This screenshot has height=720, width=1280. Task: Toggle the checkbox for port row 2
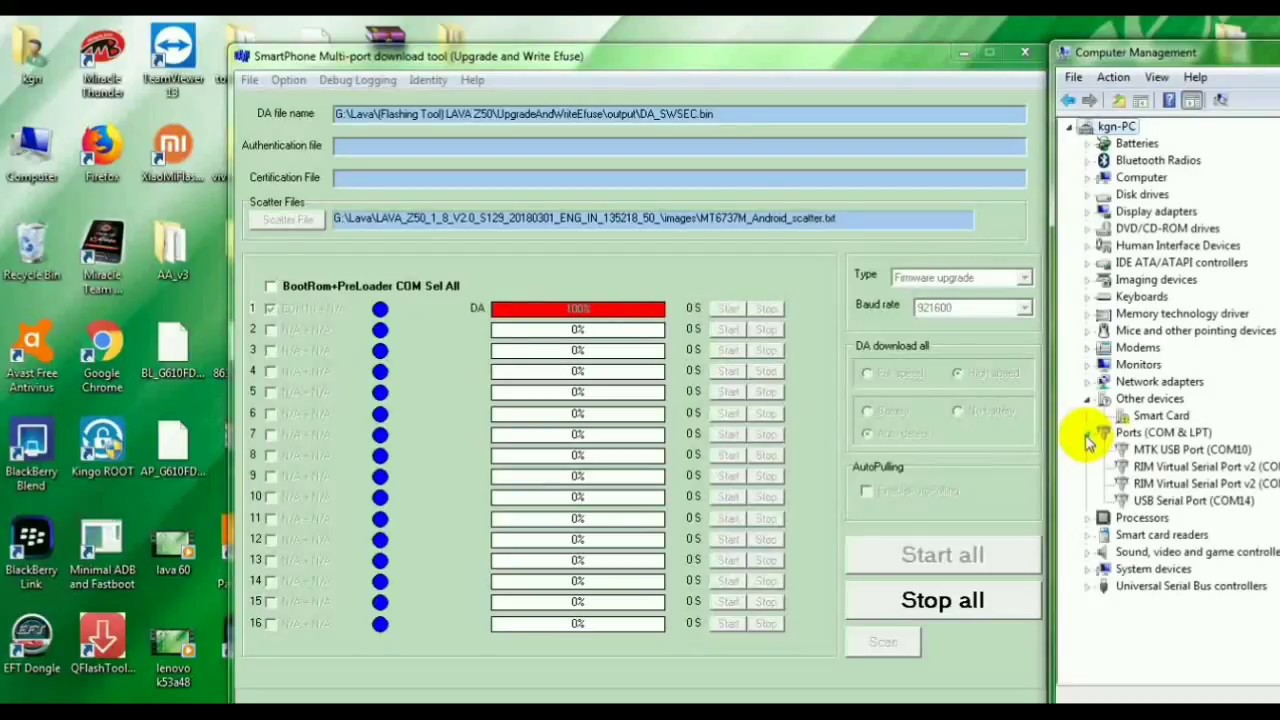[270, 329]
